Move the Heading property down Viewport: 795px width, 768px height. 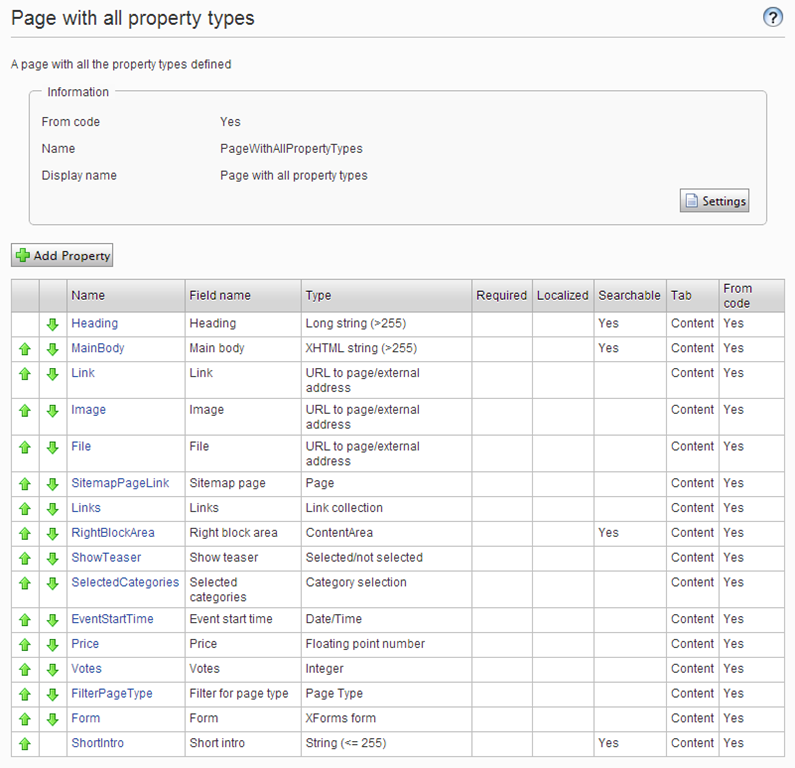pyautogui.click(x=53, y=324)
